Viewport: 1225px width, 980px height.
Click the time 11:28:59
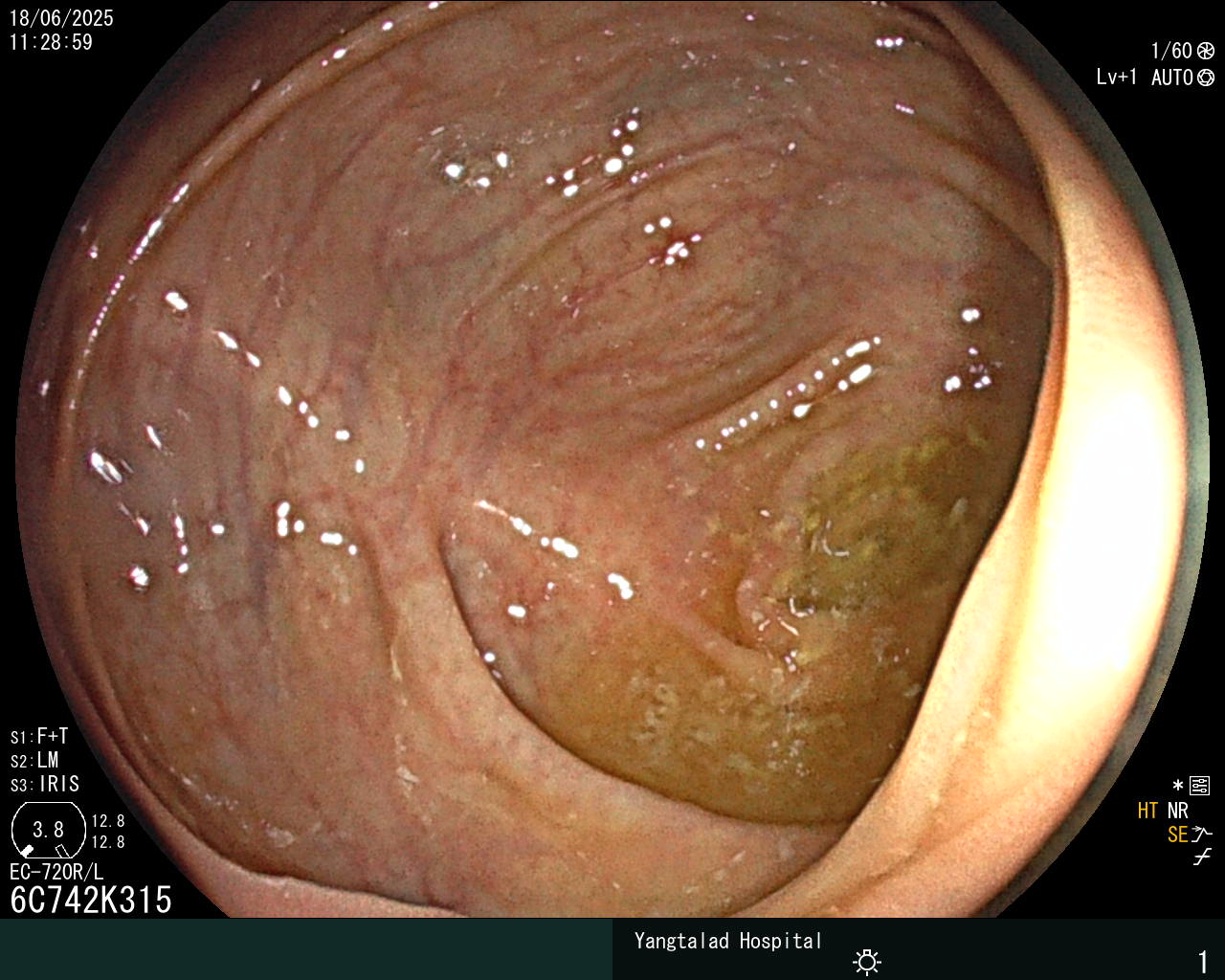51,42
